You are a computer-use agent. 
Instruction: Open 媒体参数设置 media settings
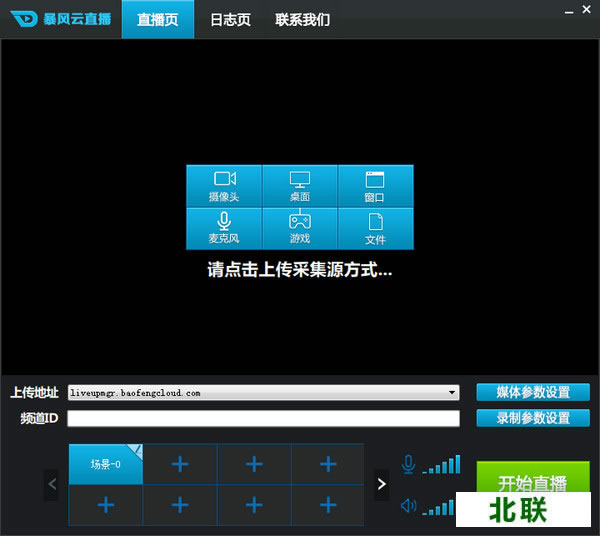pyautogui.click(x=533, y=392)
